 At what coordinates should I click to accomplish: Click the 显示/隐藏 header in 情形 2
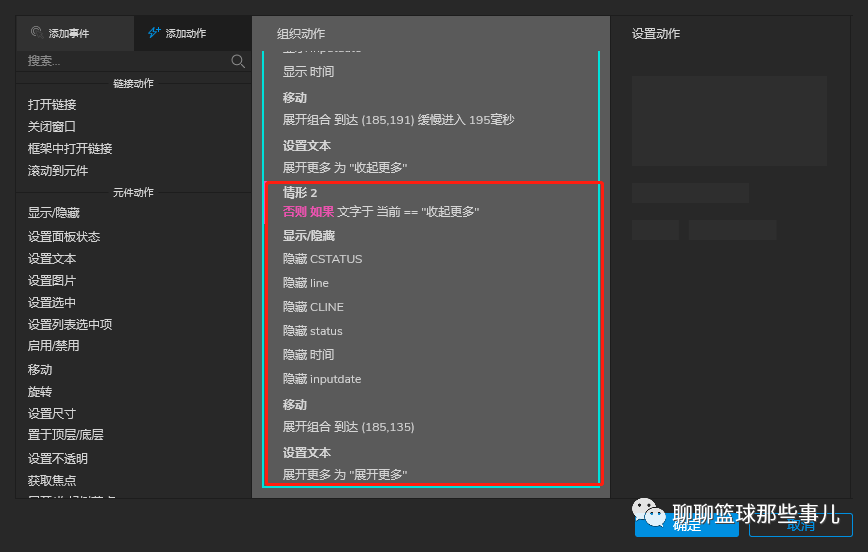click(x=309, y=236)
